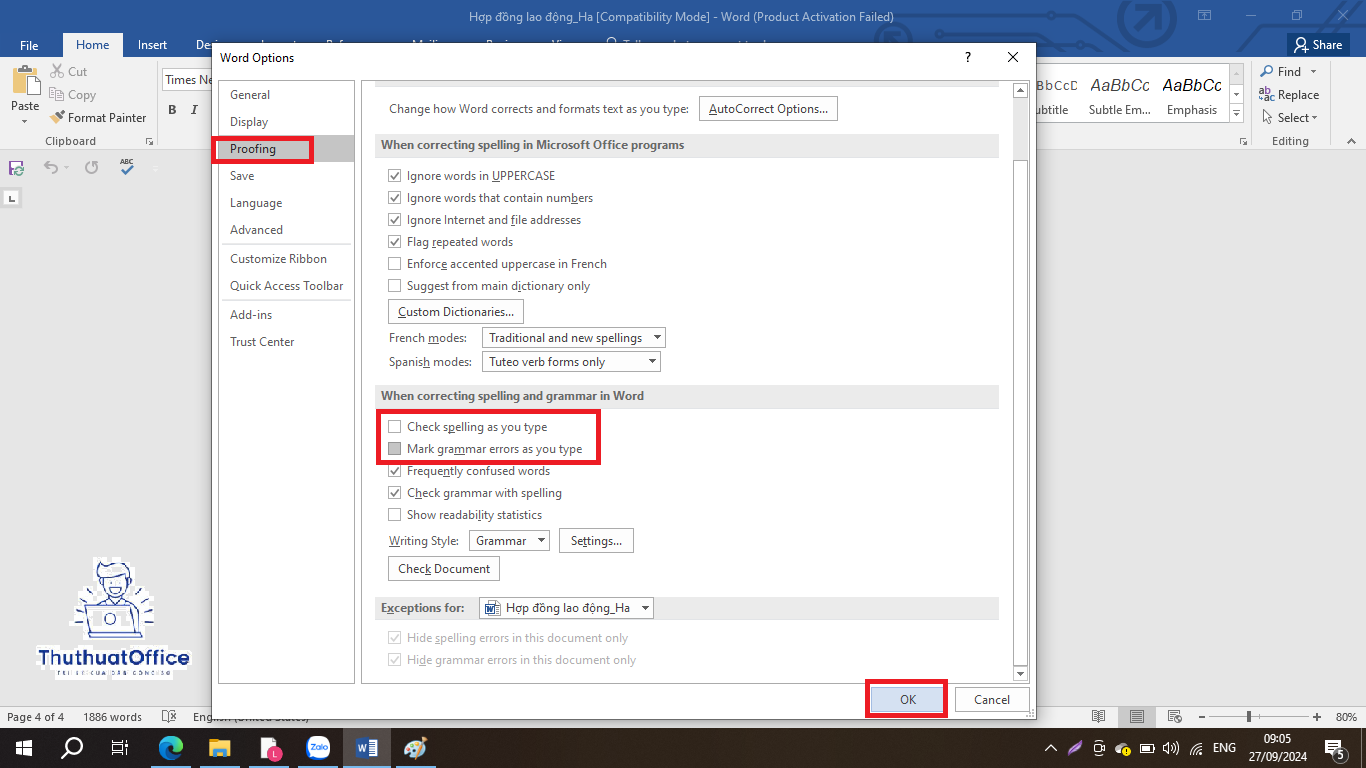Click the Undo arrow icon
Viewport: 1366px width, 768px height.
point(51,168)
